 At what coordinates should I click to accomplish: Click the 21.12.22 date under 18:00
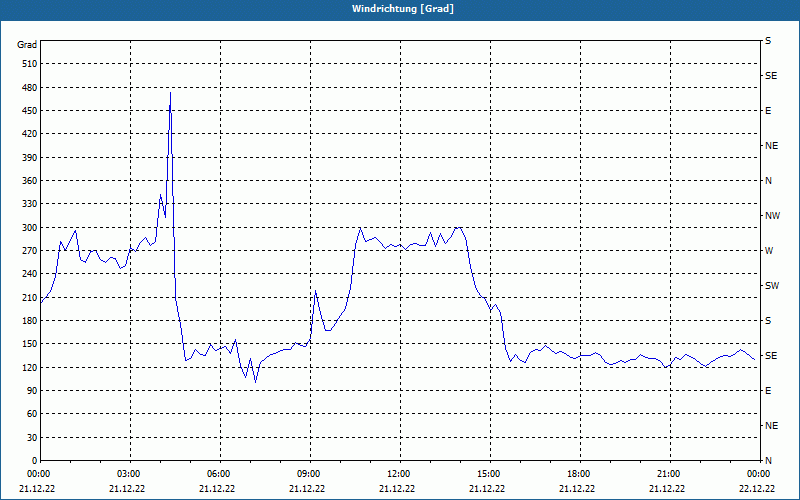[x=577, y=488]
